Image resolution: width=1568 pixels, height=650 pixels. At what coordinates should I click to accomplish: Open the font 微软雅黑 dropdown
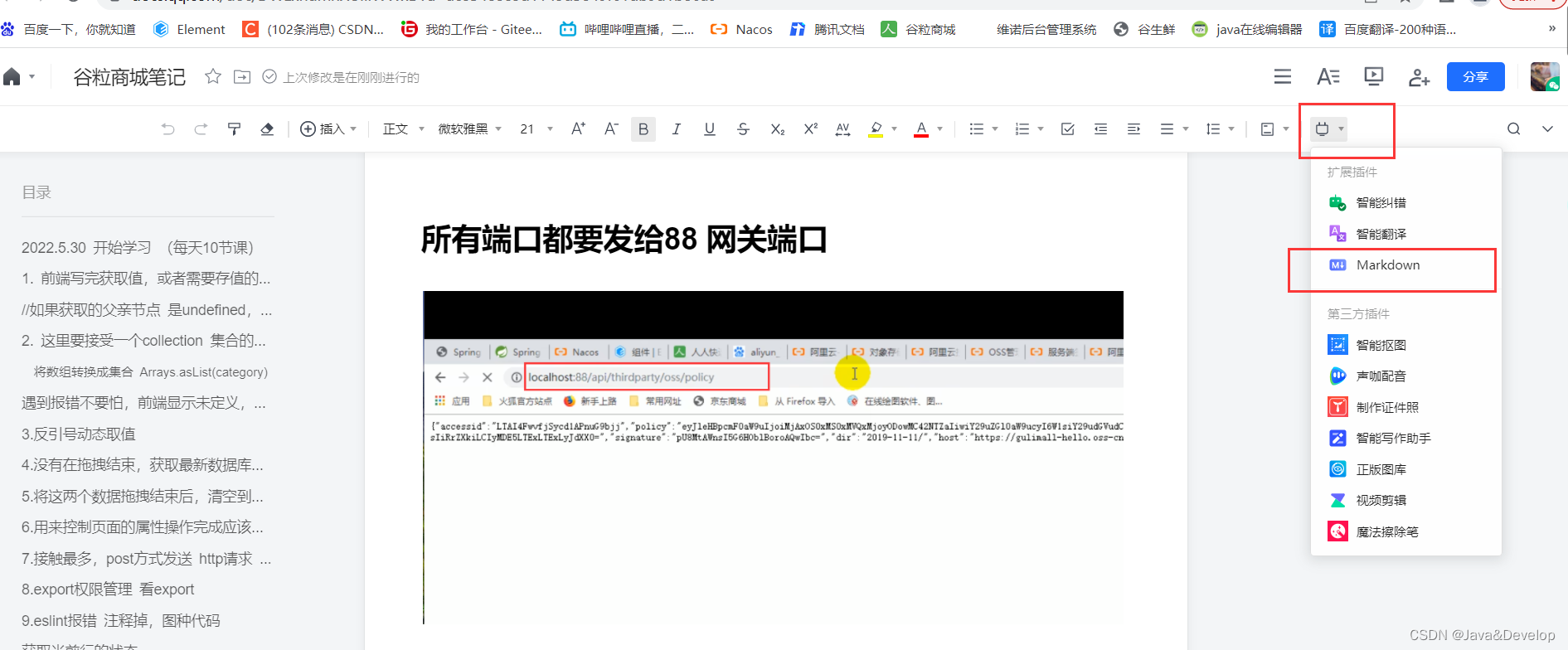click(469, 129)
